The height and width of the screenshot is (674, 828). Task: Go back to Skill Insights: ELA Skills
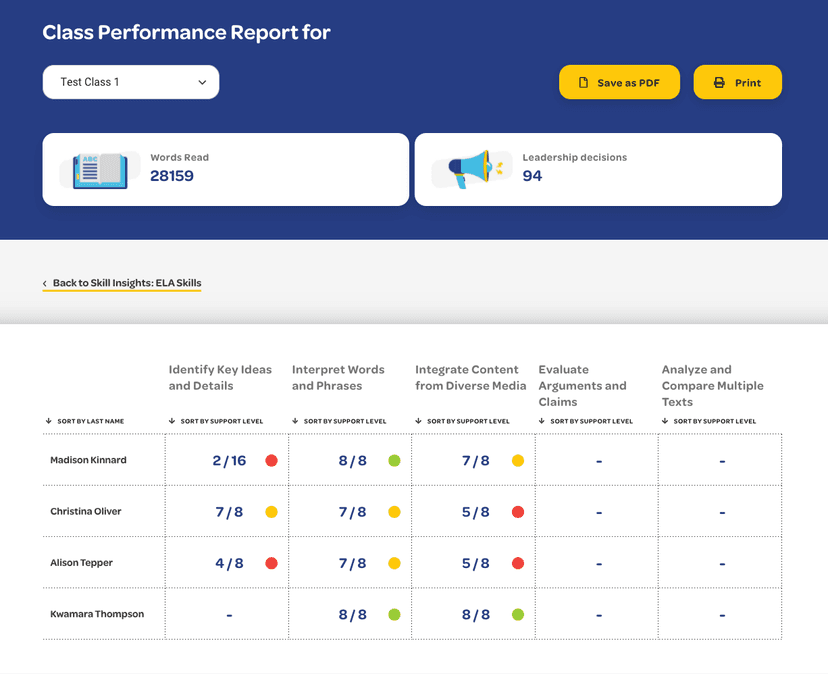pyautogui.click(x=126, y=284)
